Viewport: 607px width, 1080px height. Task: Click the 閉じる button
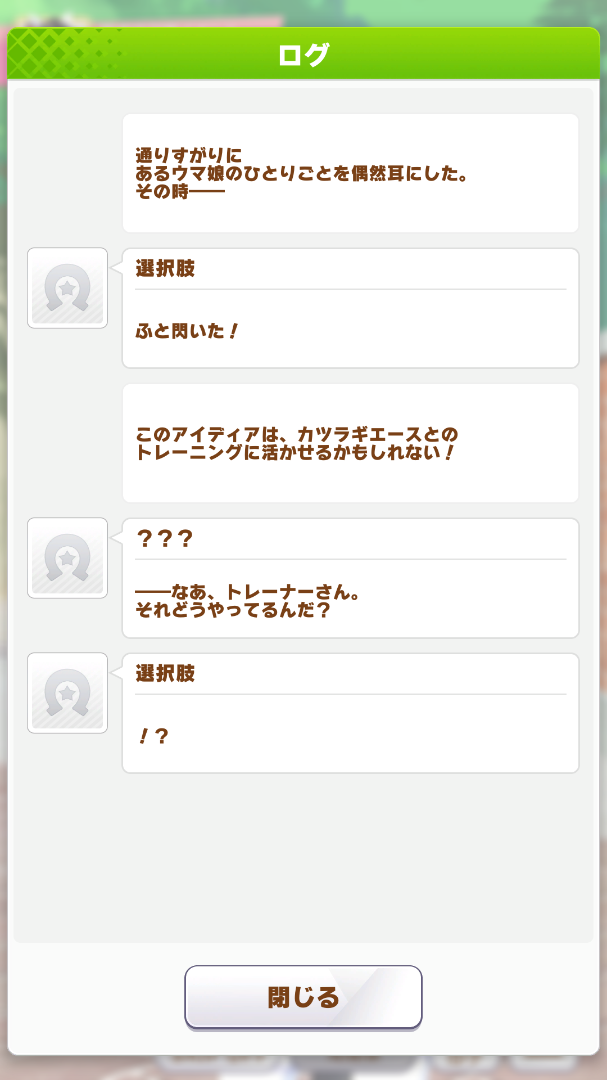[303, 997]
